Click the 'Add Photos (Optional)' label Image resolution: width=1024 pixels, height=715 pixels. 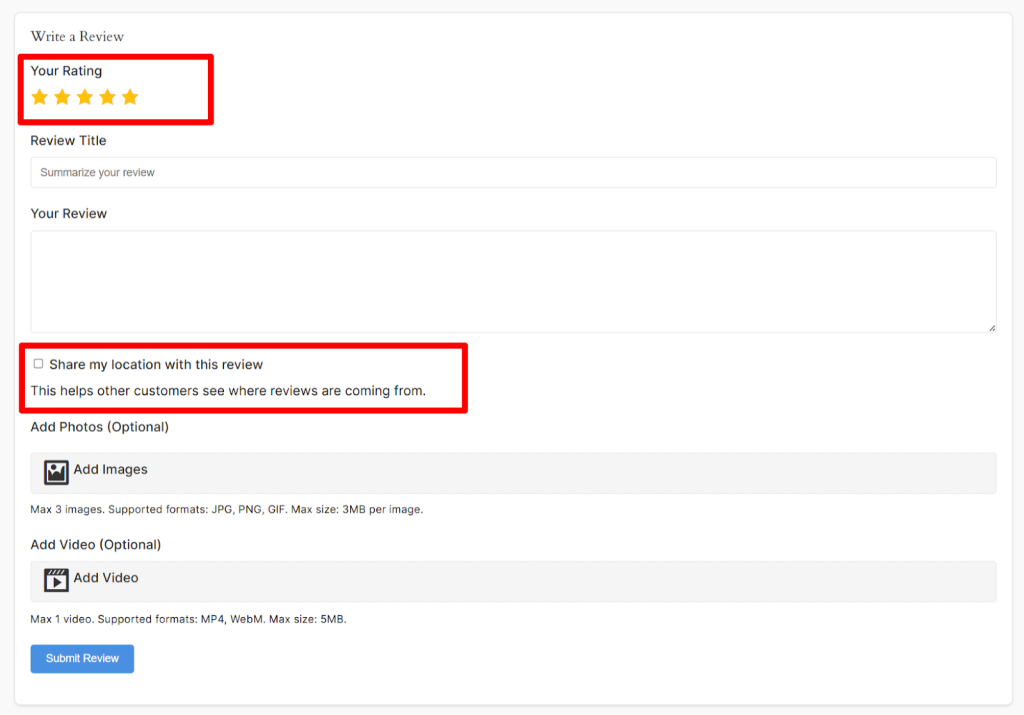pos(99,427)
